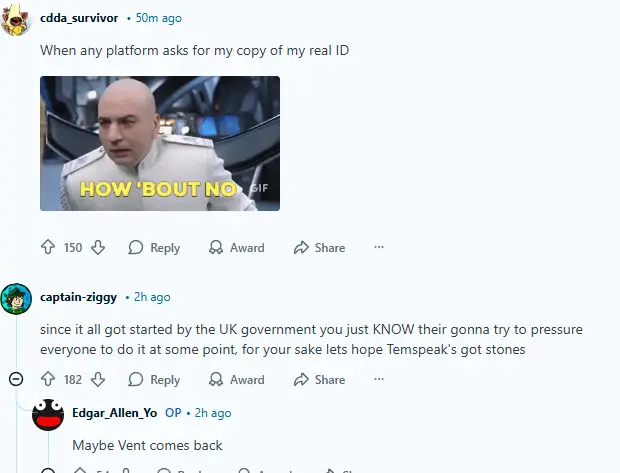The height and width of the screenshot is (473, 620).
Task: Upvote captain-ziggy's comment
Action: click(48, 379)
